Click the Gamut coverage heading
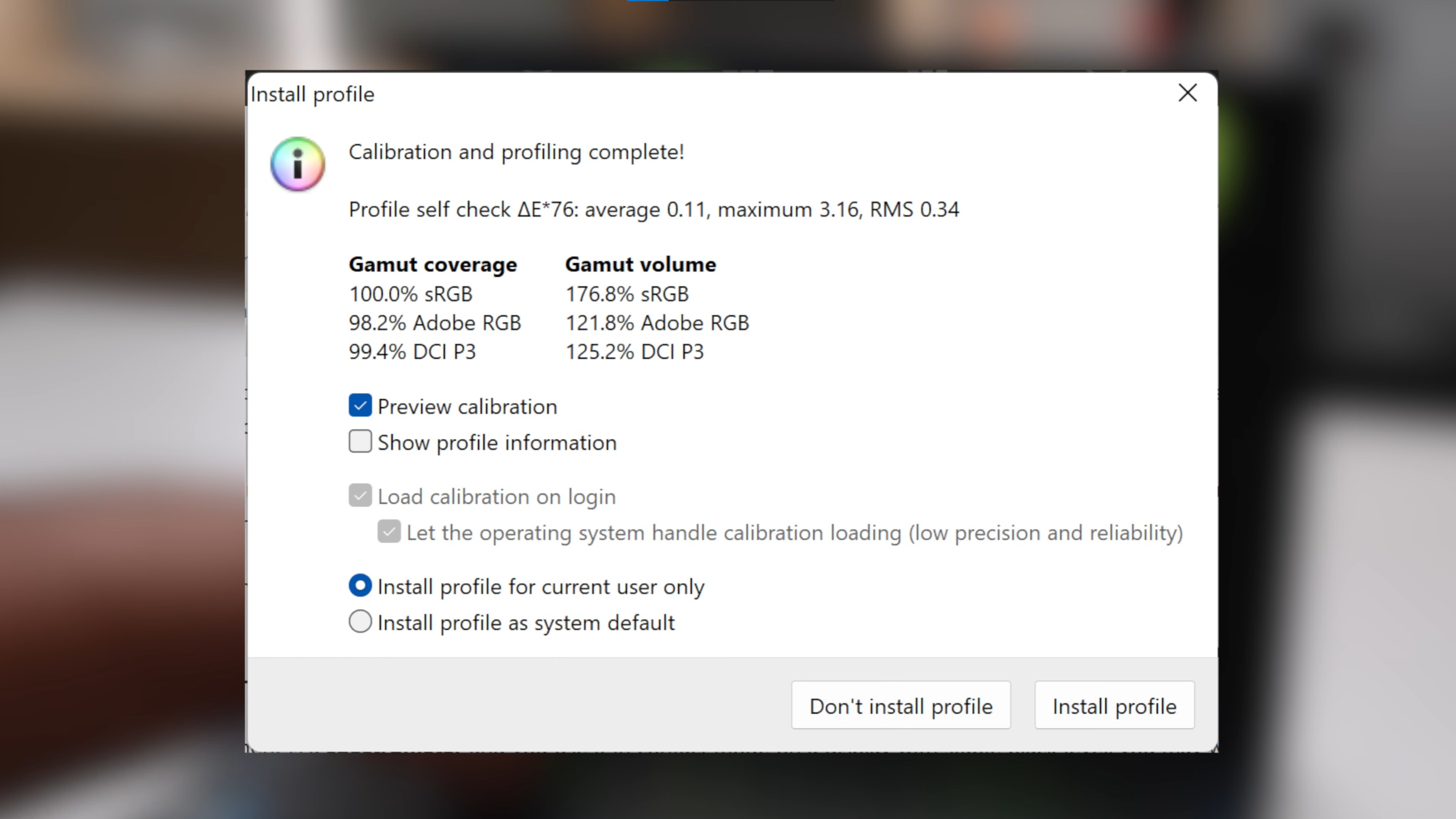The image size is (1456, 819). point(433,264)
